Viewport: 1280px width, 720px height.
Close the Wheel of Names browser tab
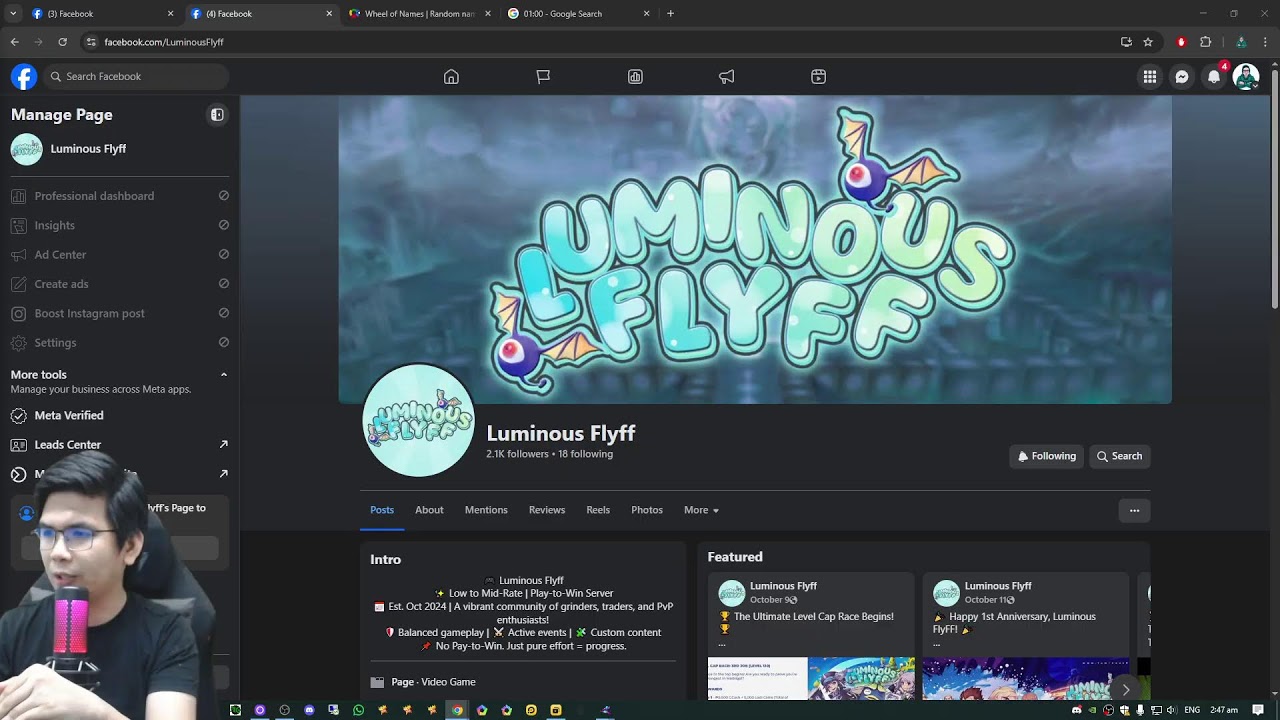488,14
